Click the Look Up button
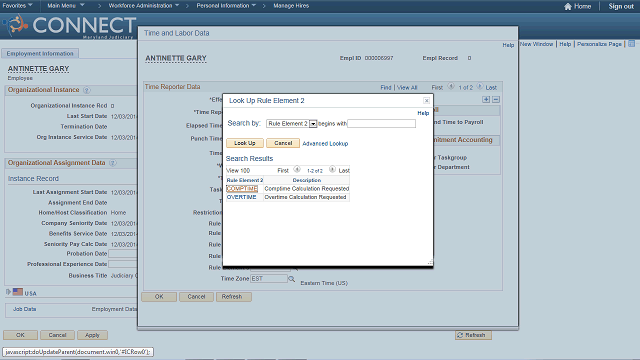 244,143
